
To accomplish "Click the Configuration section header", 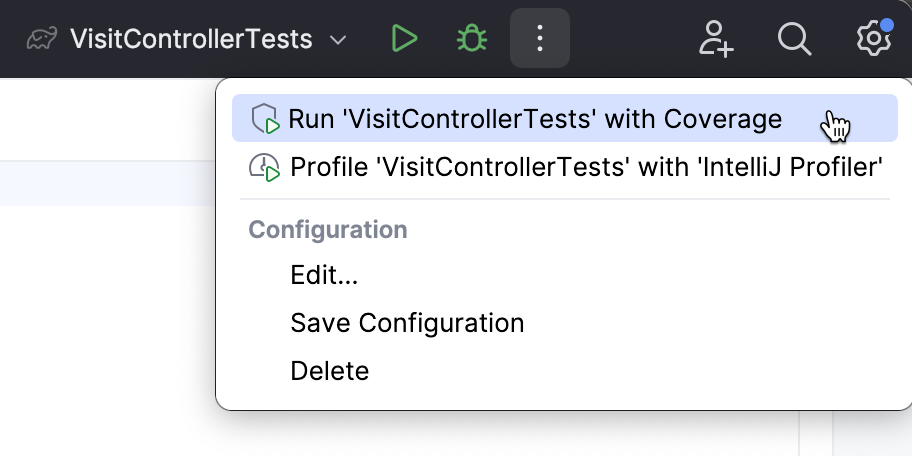I will (x=328, y=230).
